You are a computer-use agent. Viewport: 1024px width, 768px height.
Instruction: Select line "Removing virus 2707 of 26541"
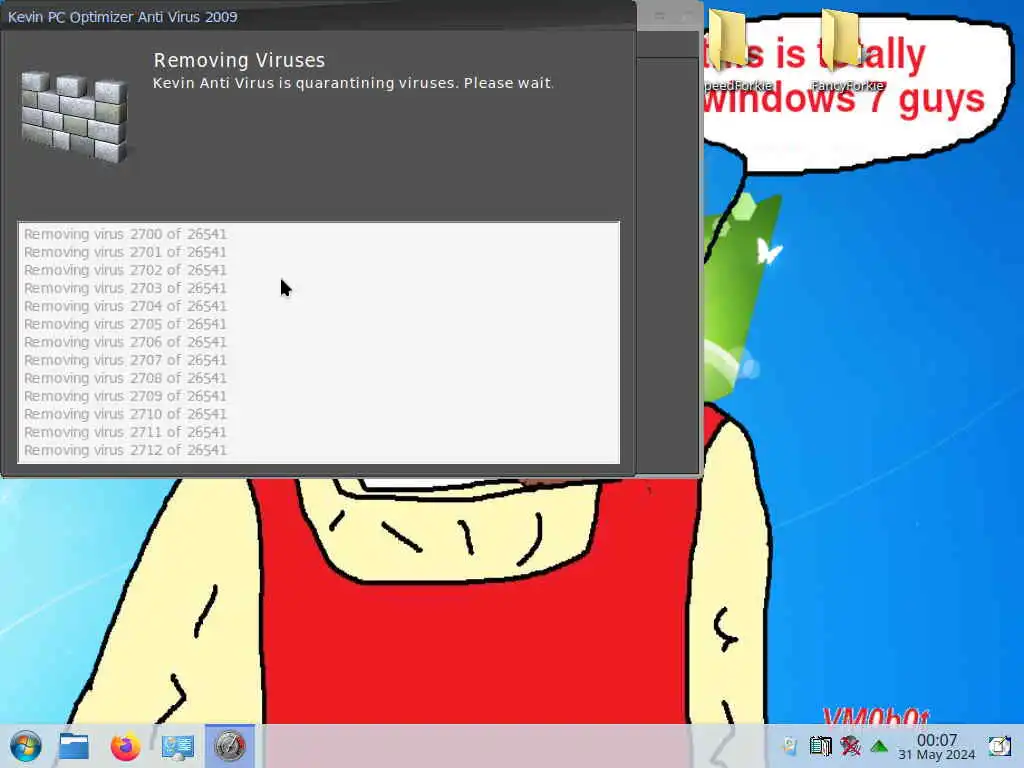pos(125,360)
